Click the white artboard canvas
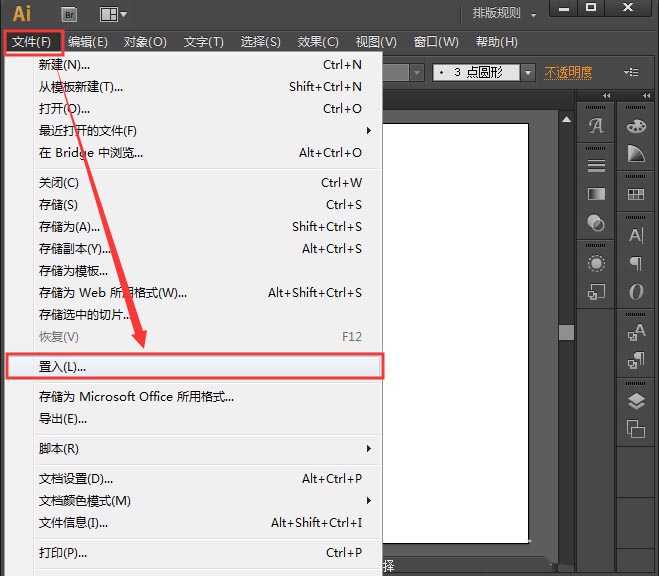Image resolution: width=659 pixels, height=576 pixels. click(x=455, y=333)
